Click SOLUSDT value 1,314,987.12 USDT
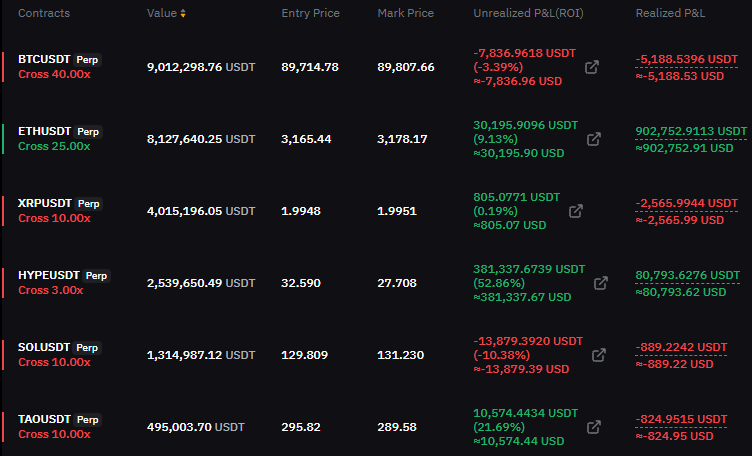Viewport: 752px width, 456px height. (201, 355)
